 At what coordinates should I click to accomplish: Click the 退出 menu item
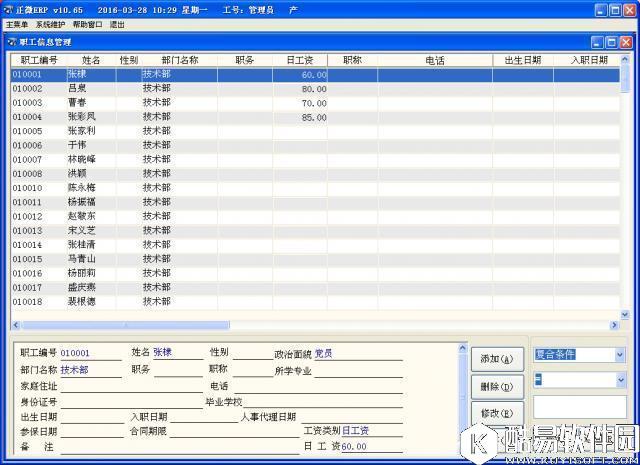pos(117,24)
